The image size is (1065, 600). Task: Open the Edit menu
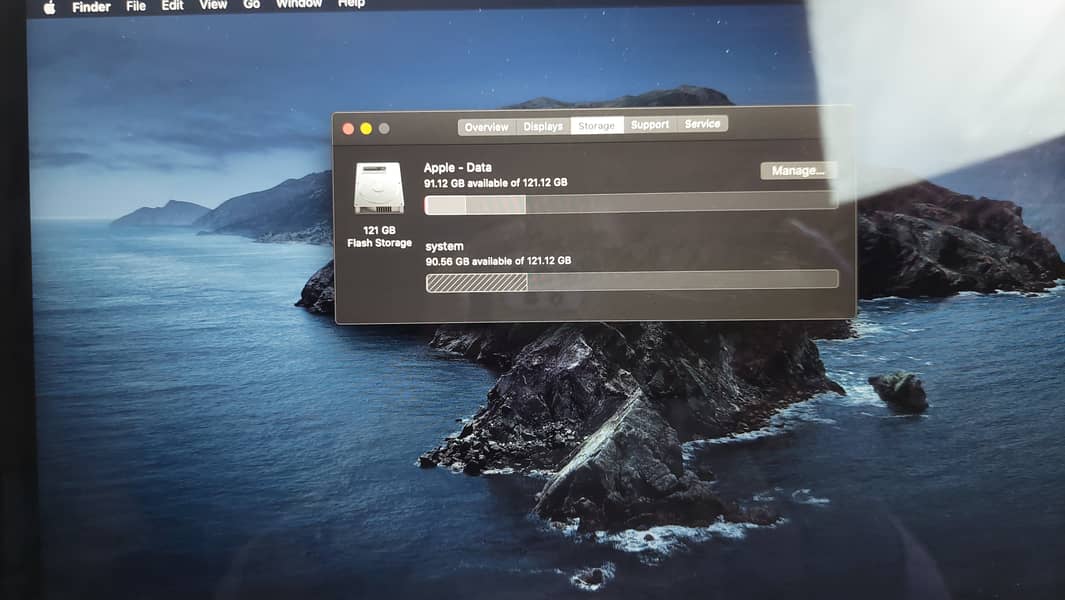pos(173,5)
